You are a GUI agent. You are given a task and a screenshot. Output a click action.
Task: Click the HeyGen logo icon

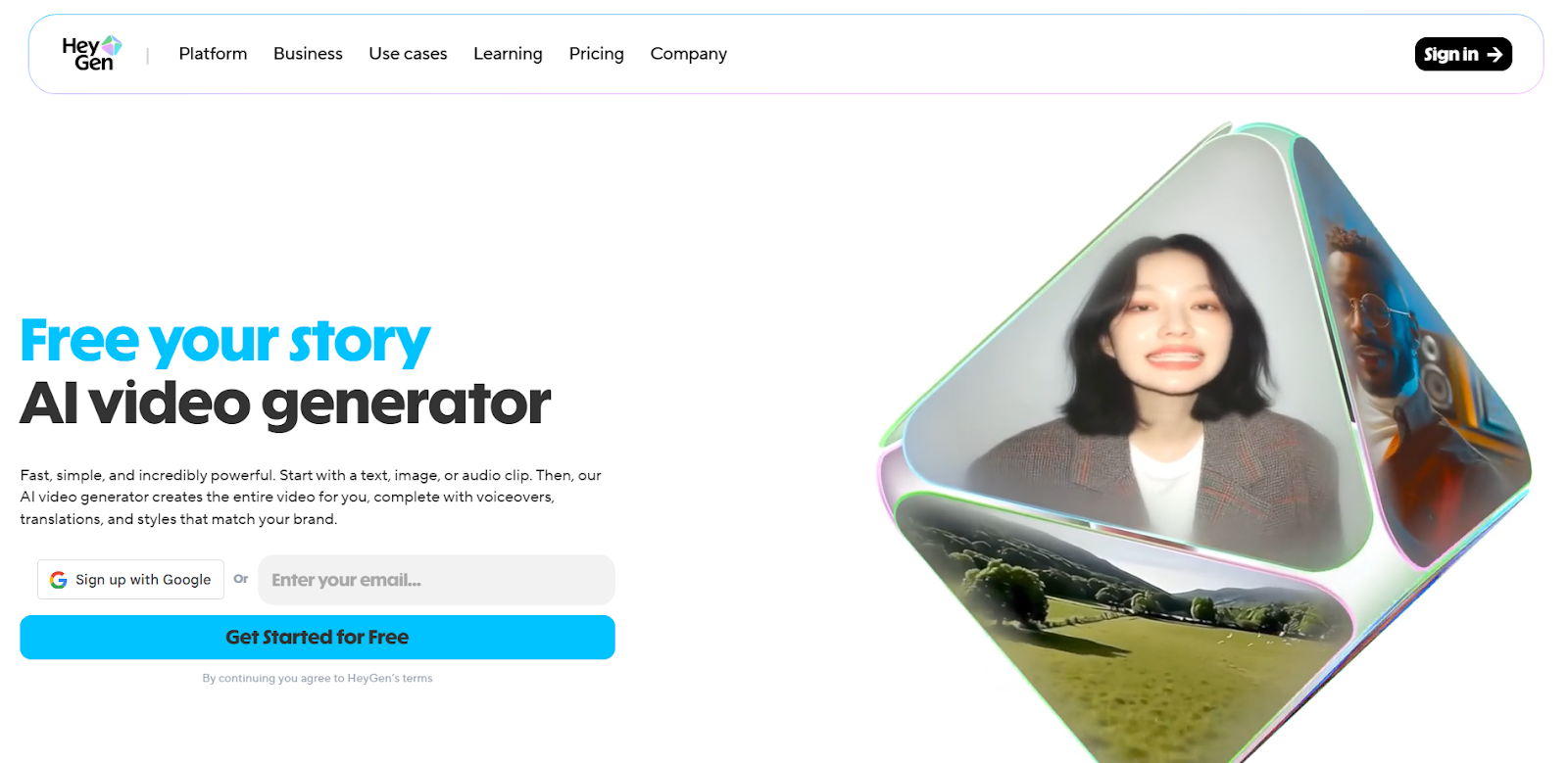pyautogui.click(x=92, y=54)
